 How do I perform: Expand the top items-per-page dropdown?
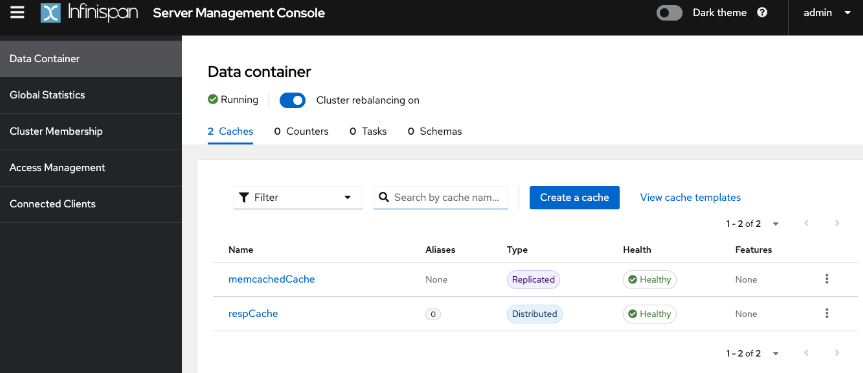pyautogui.click(x=752, y=223)
